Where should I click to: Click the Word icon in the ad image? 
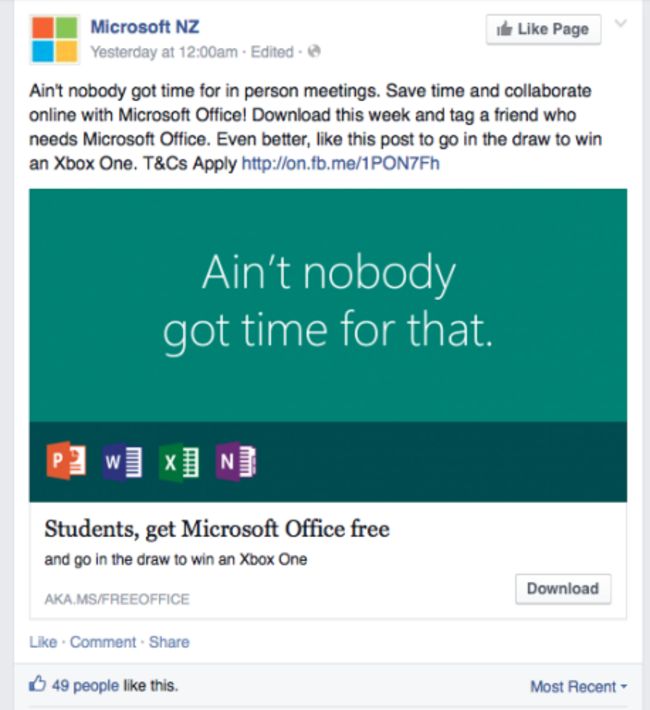point(122,461)
